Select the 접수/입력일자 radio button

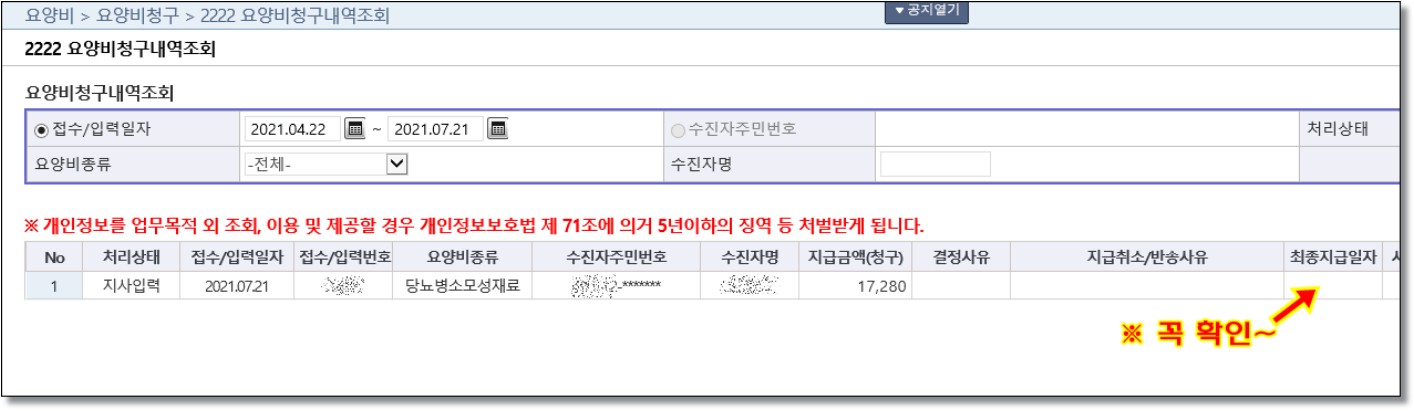coord(42,130)
